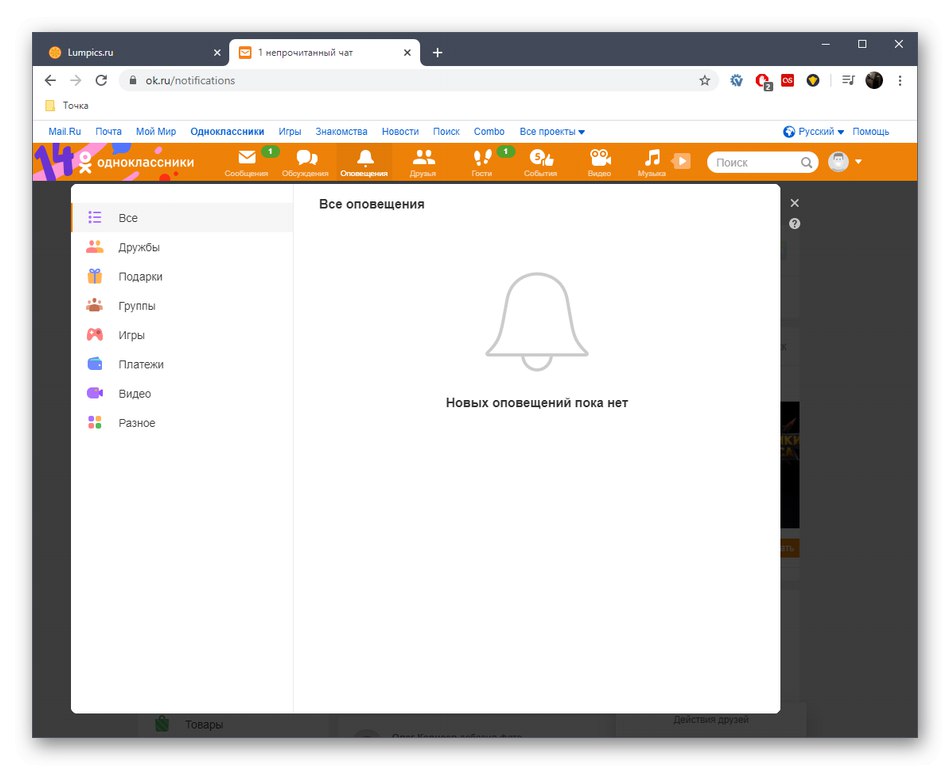
Task: Select the Разное category
Action: [182, 423]
